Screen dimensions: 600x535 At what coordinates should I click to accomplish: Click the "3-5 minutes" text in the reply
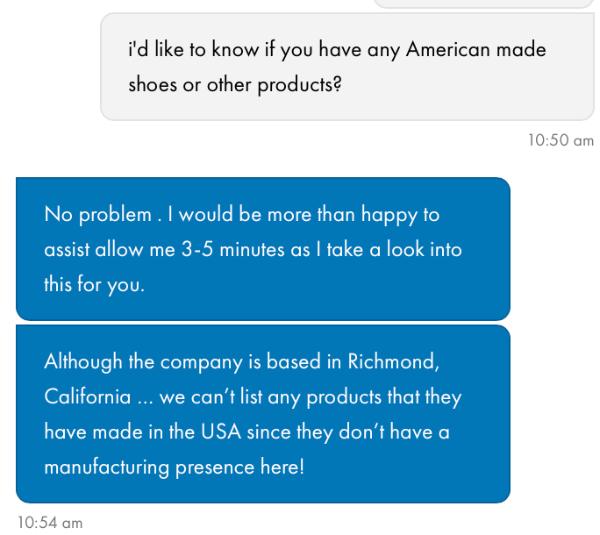pos(238,250)
